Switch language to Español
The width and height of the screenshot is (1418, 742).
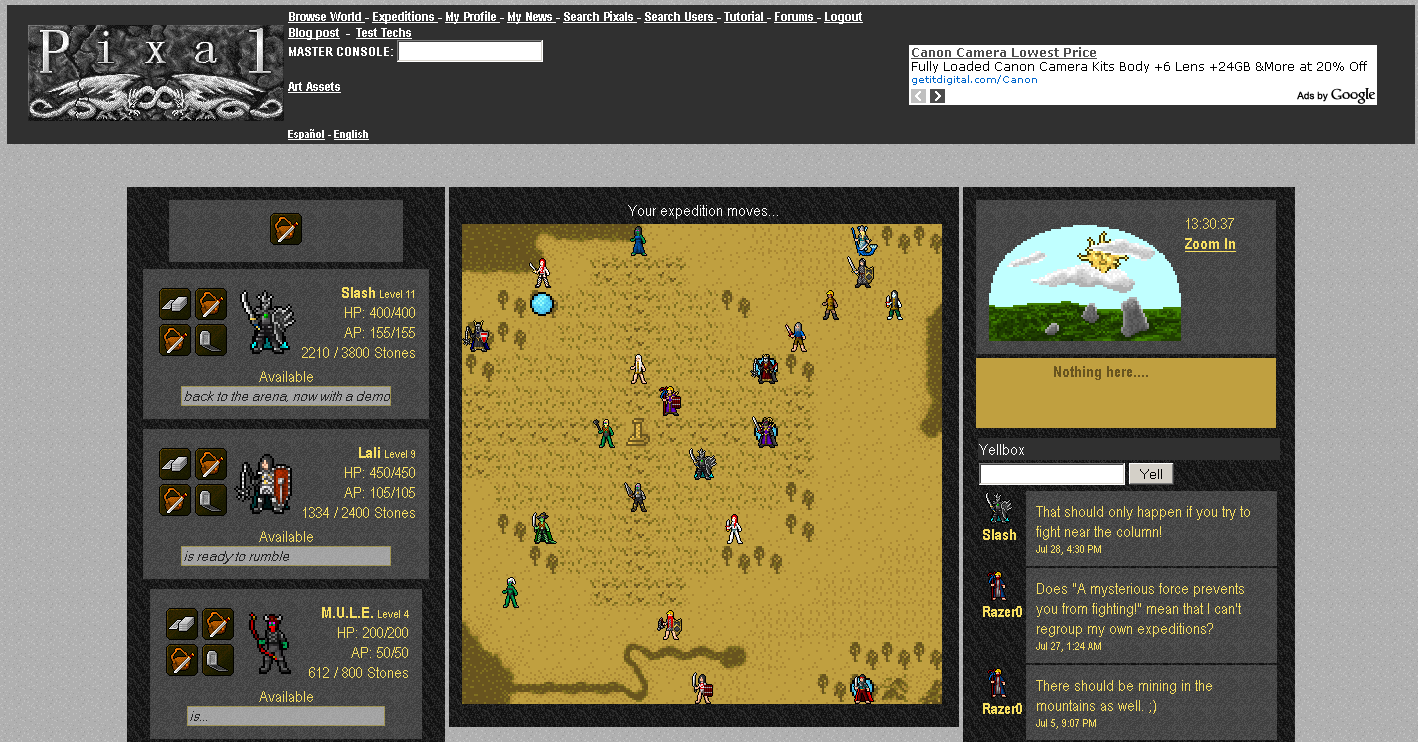point(305,133)
